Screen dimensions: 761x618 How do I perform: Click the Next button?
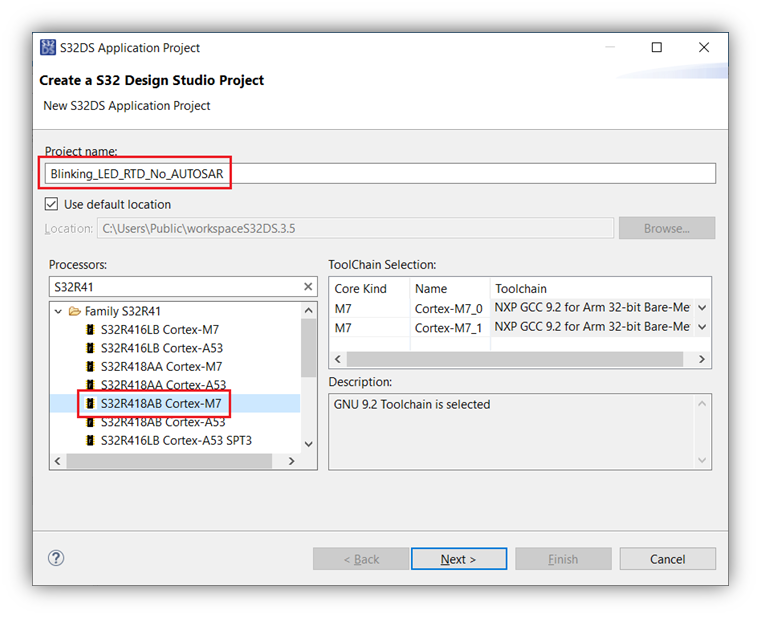click(458, 559)
